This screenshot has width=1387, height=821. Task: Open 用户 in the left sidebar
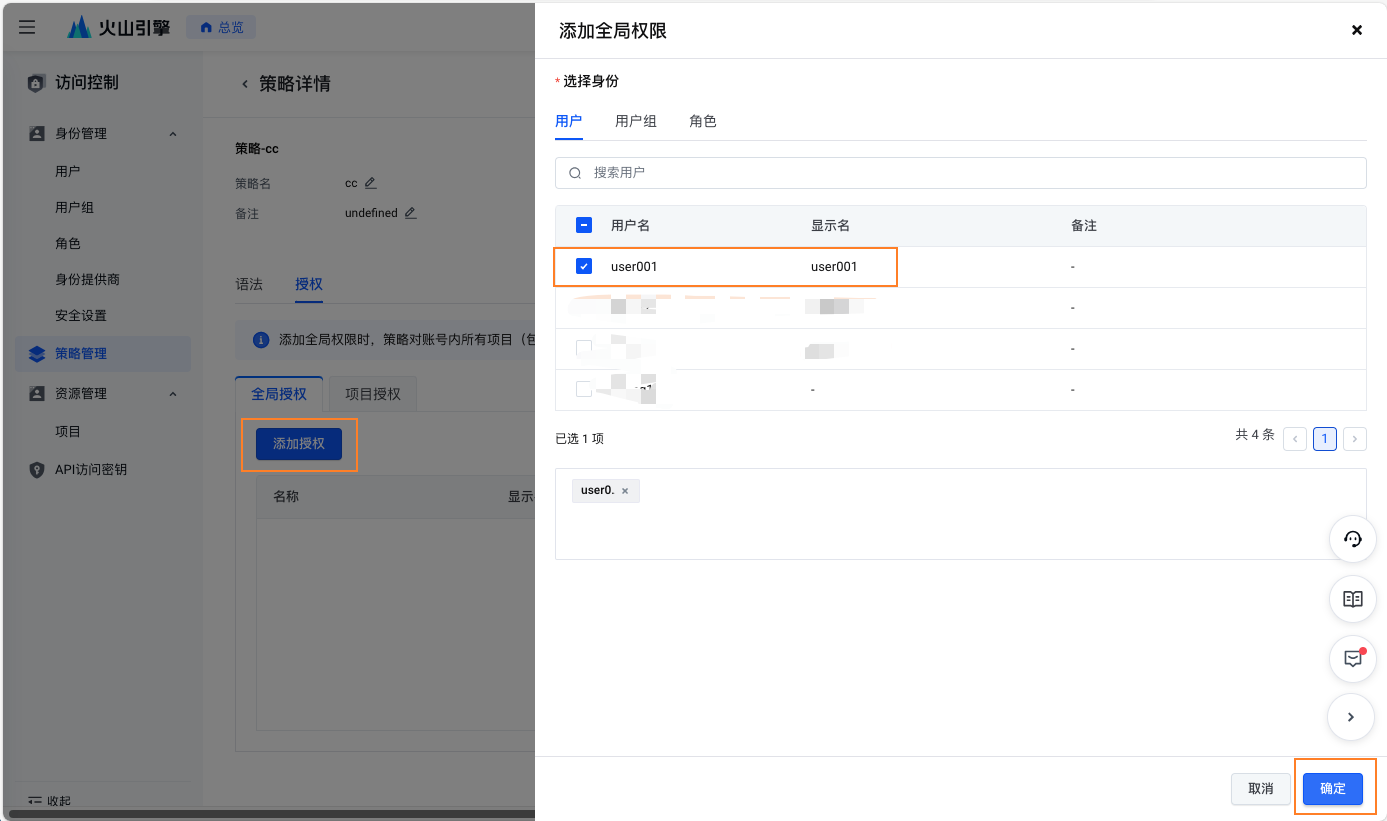68,171
